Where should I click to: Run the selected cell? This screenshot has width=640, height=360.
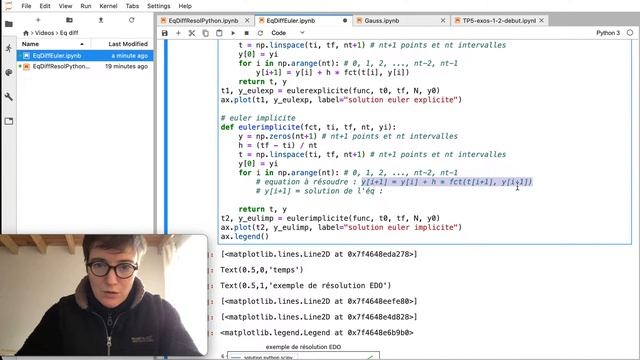(x=233, y=33)
